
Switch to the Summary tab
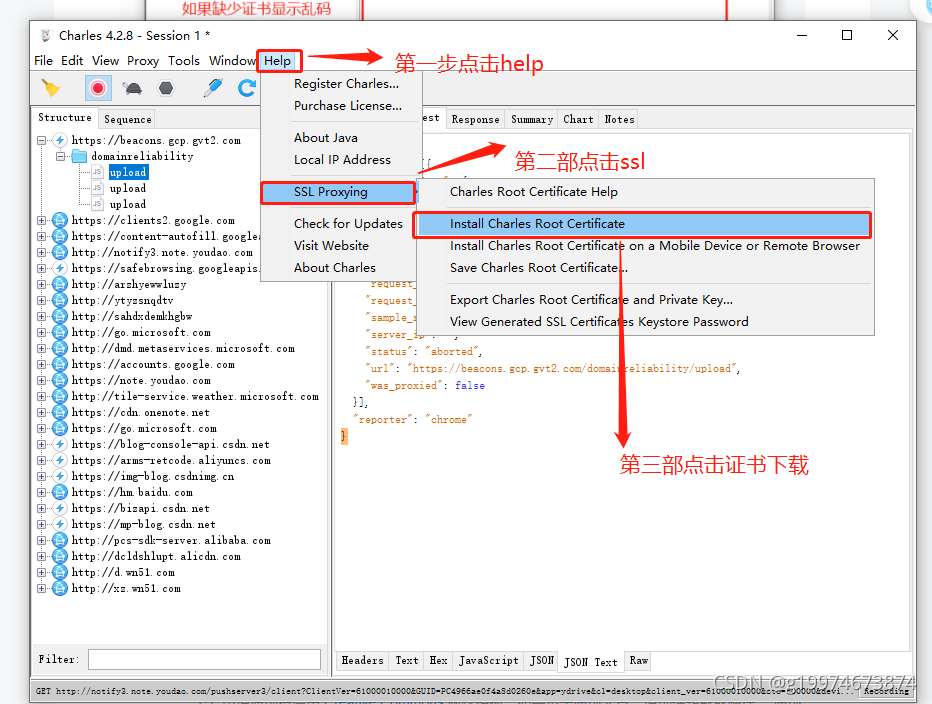coord(532,120)
